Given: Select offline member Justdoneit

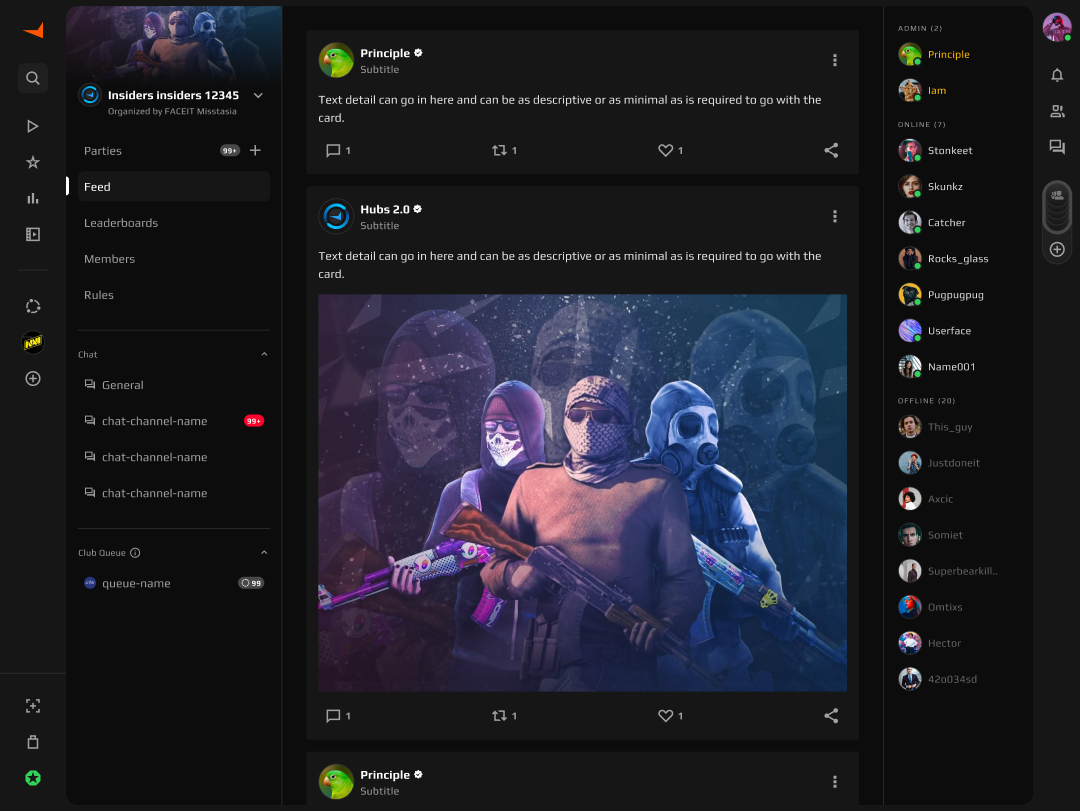Looking at the screenshot, I should coord(939,463).
